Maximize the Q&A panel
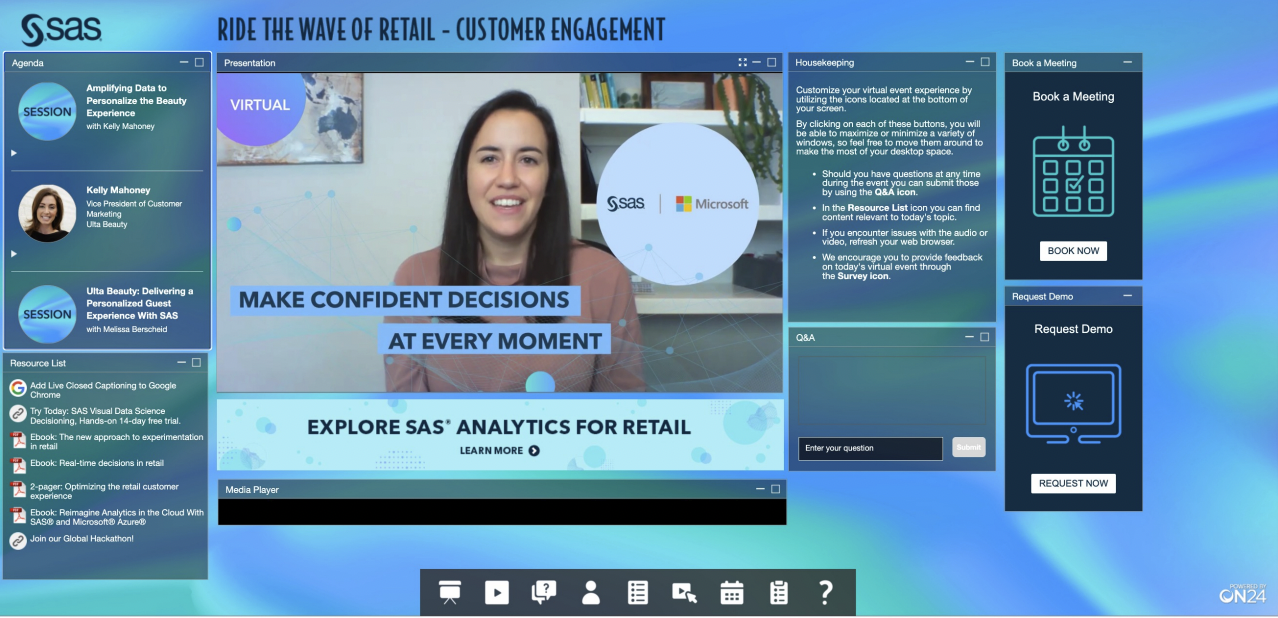Screen dimensions: 1278x618 985,337
